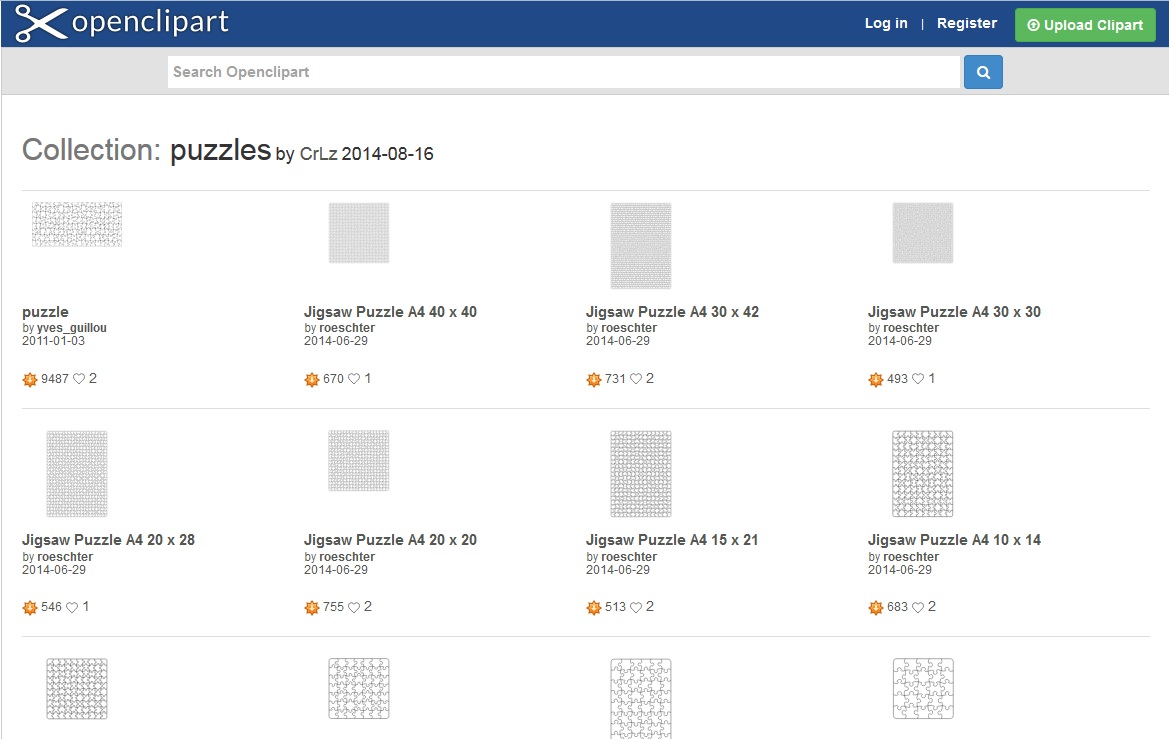This screenshot has width=1169, height=739.
Task: Click the heart icon beside 546 views
Action: 72,607
